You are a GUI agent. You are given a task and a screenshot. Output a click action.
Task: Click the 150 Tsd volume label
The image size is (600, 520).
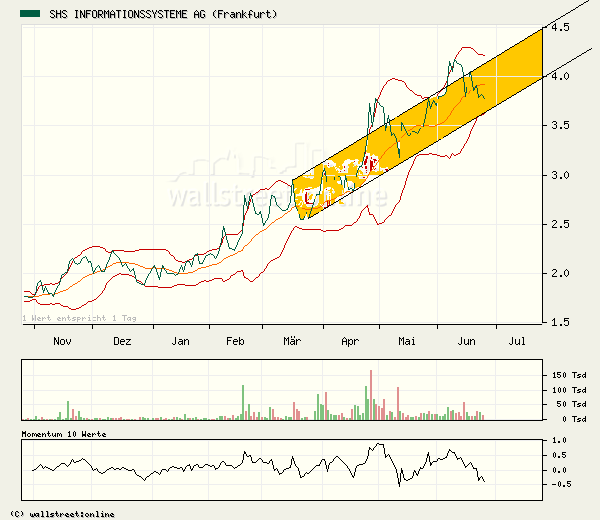[569, 375]
